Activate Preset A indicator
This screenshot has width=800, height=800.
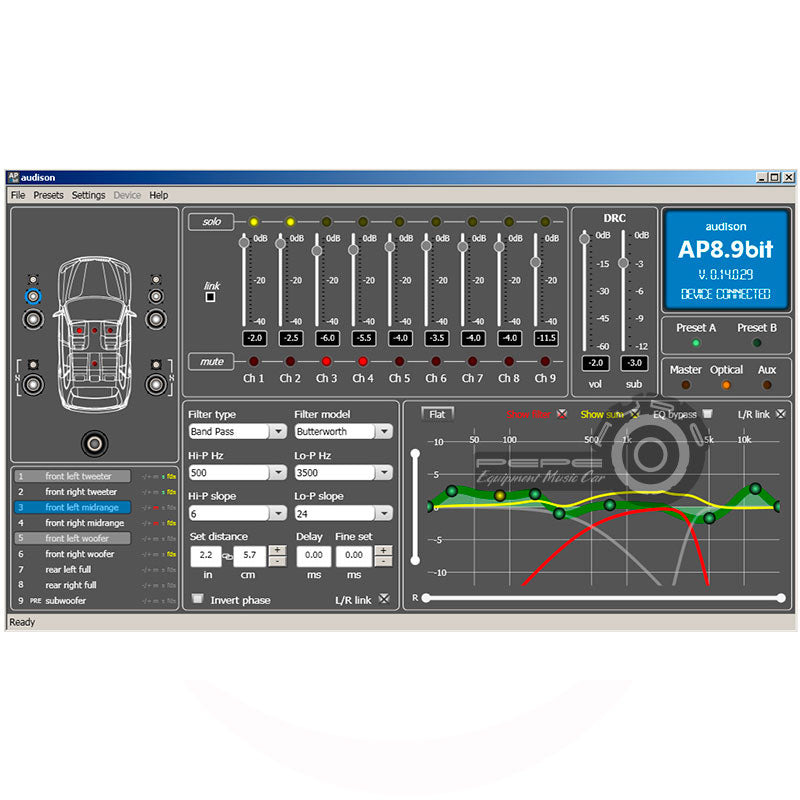pyautogui.click(x=696, y=343)
